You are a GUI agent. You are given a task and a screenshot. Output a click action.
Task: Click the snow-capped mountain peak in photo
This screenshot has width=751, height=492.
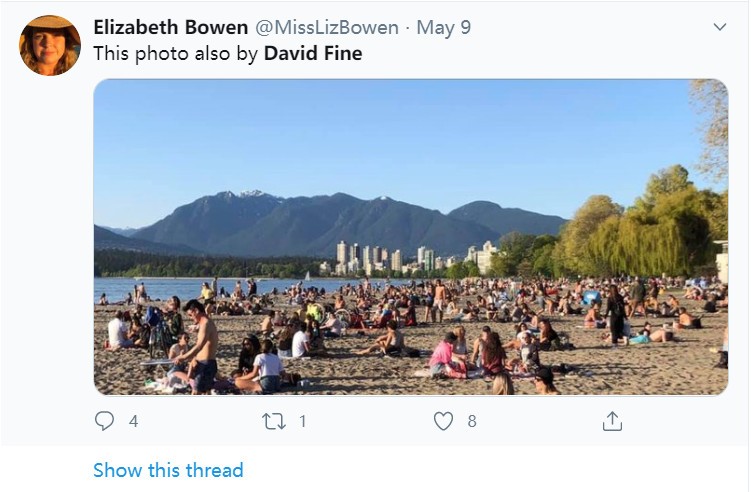tap(251, 195)
